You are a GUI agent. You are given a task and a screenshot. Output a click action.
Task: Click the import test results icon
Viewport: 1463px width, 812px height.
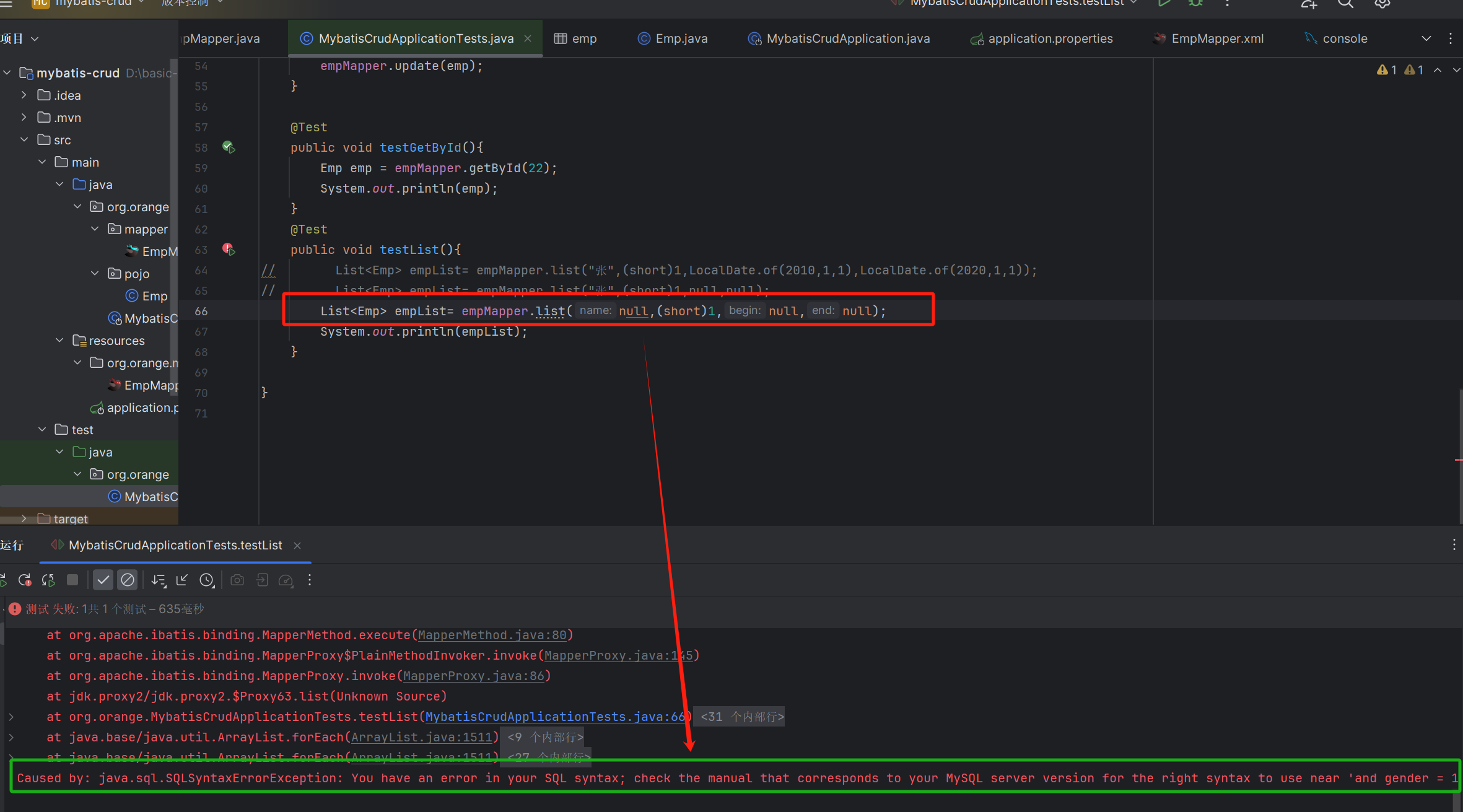262,580
